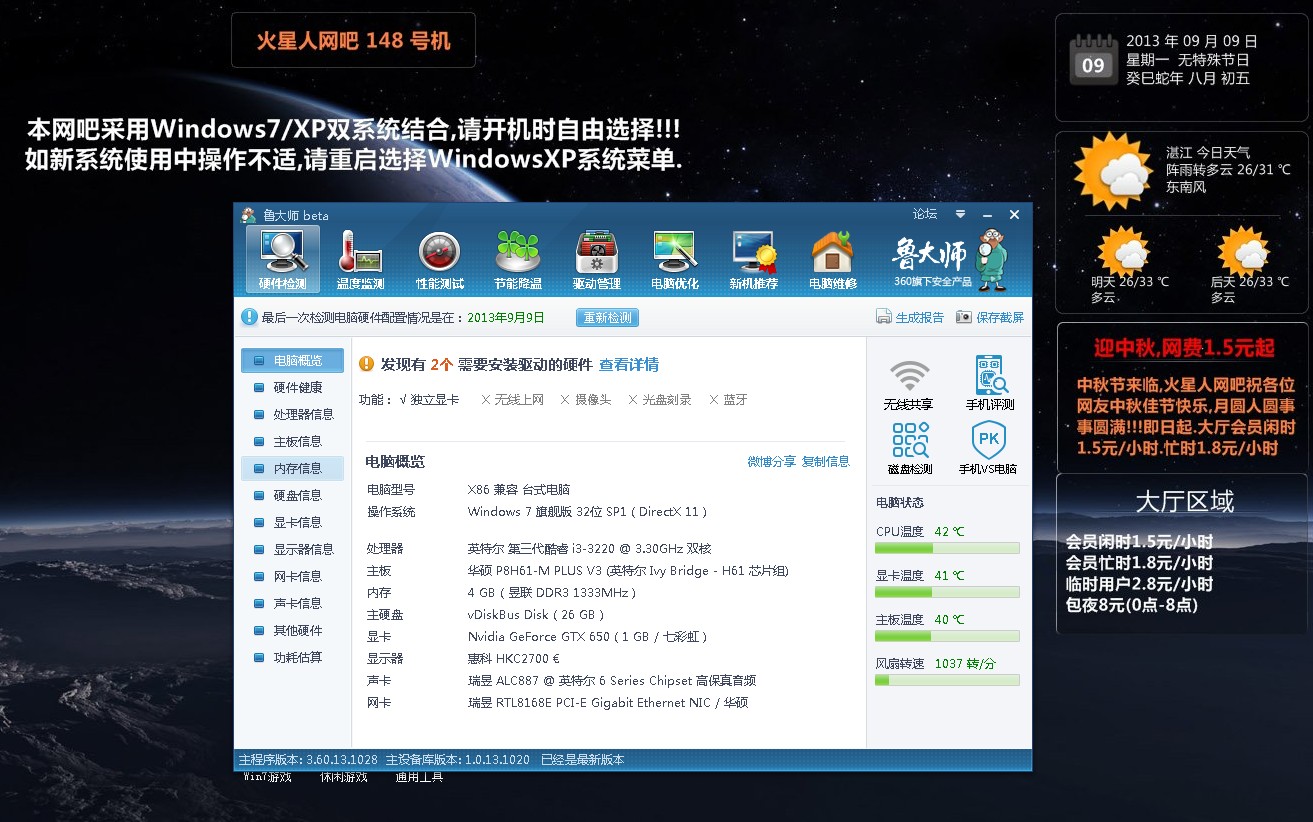Open the 手机VS电脑 PK comparison tool

click(x=988, y=448)
